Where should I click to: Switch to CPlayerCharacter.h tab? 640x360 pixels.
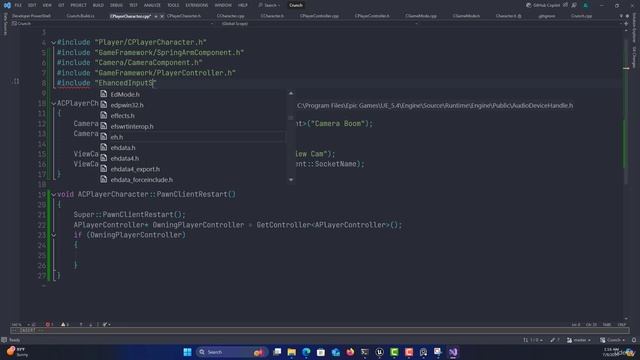pyautogui.click(x=184, y=16)
